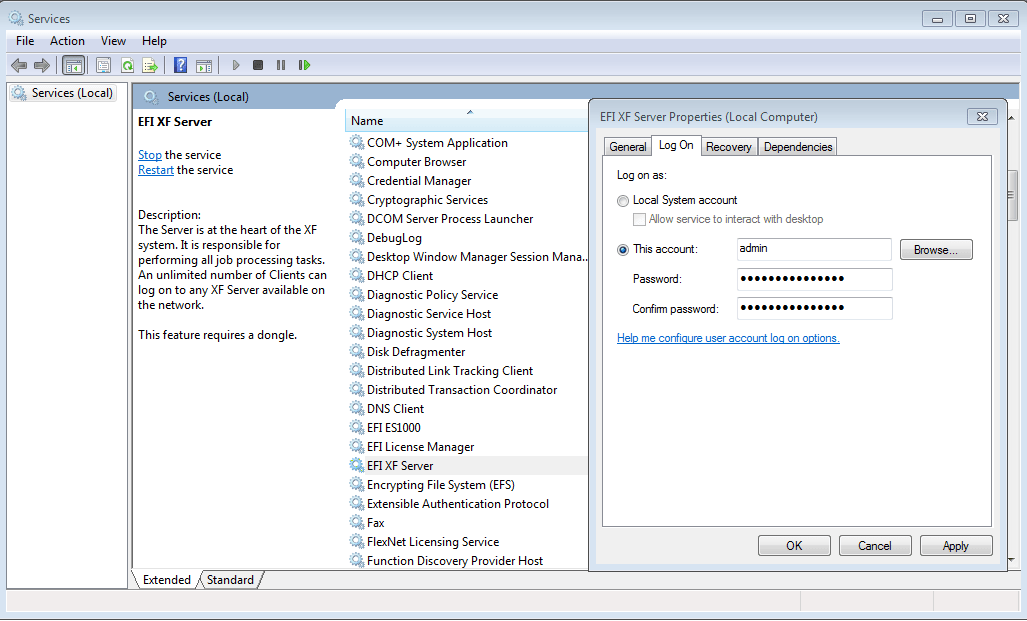Switch to the Standard view tab

231,580
